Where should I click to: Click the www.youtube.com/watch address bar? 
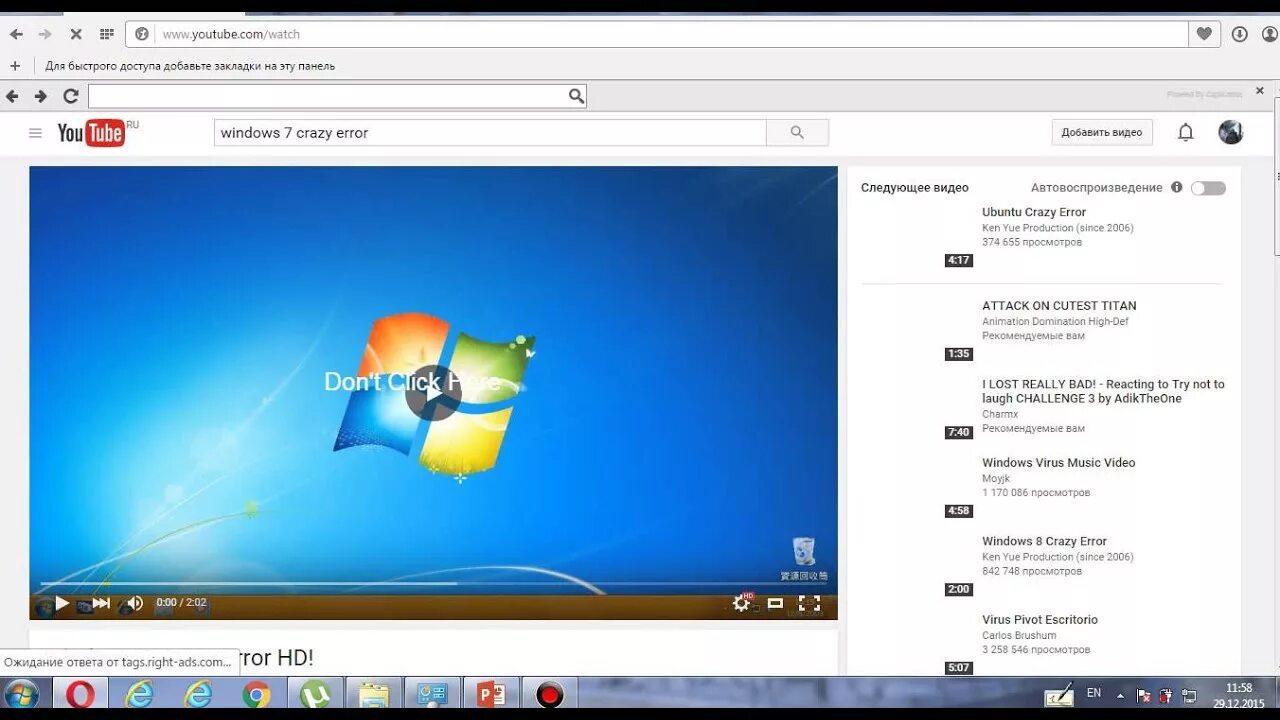[x=656, y=34]
